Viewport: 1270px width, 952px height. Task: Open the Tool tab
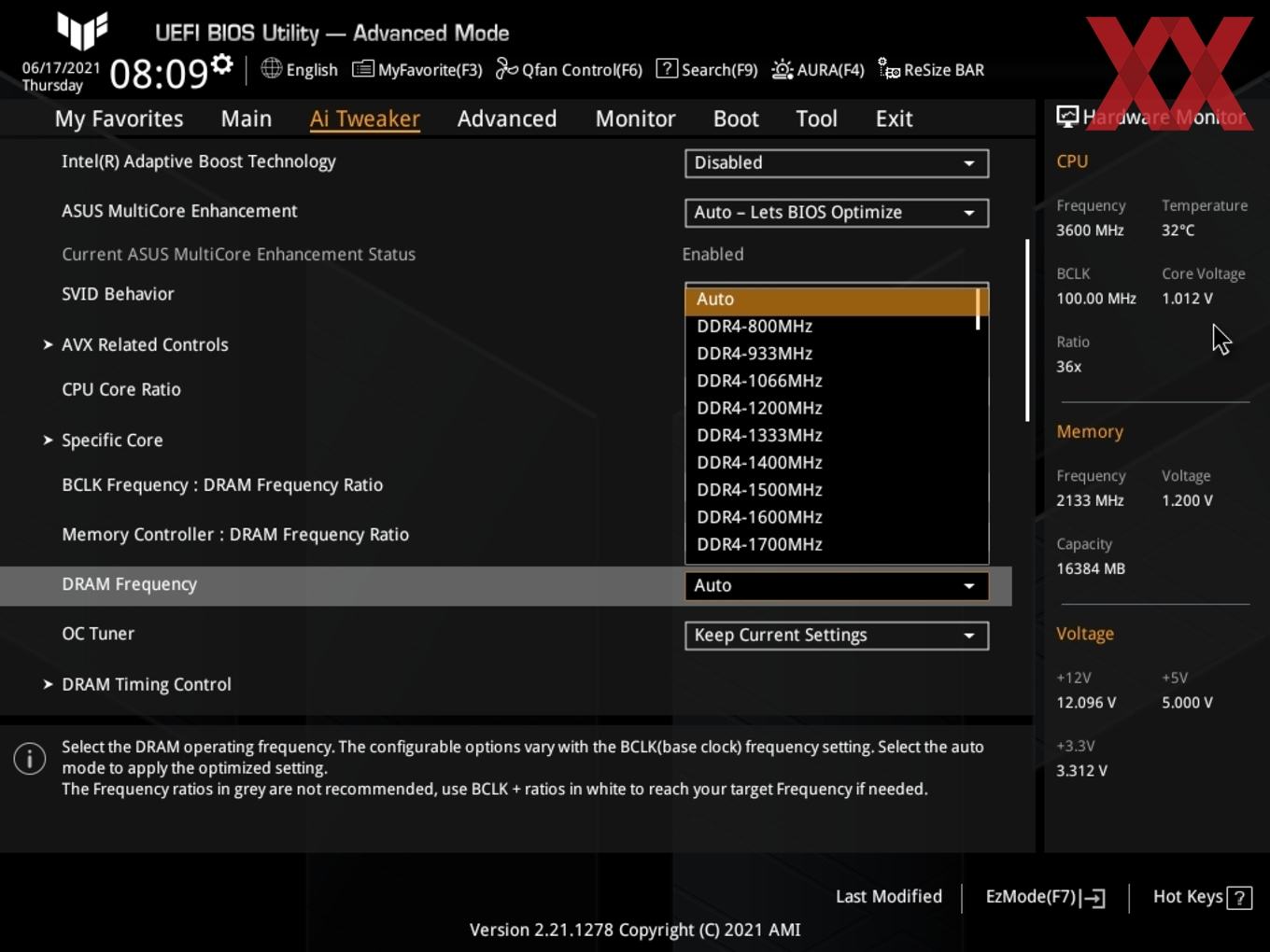[817, 119]
